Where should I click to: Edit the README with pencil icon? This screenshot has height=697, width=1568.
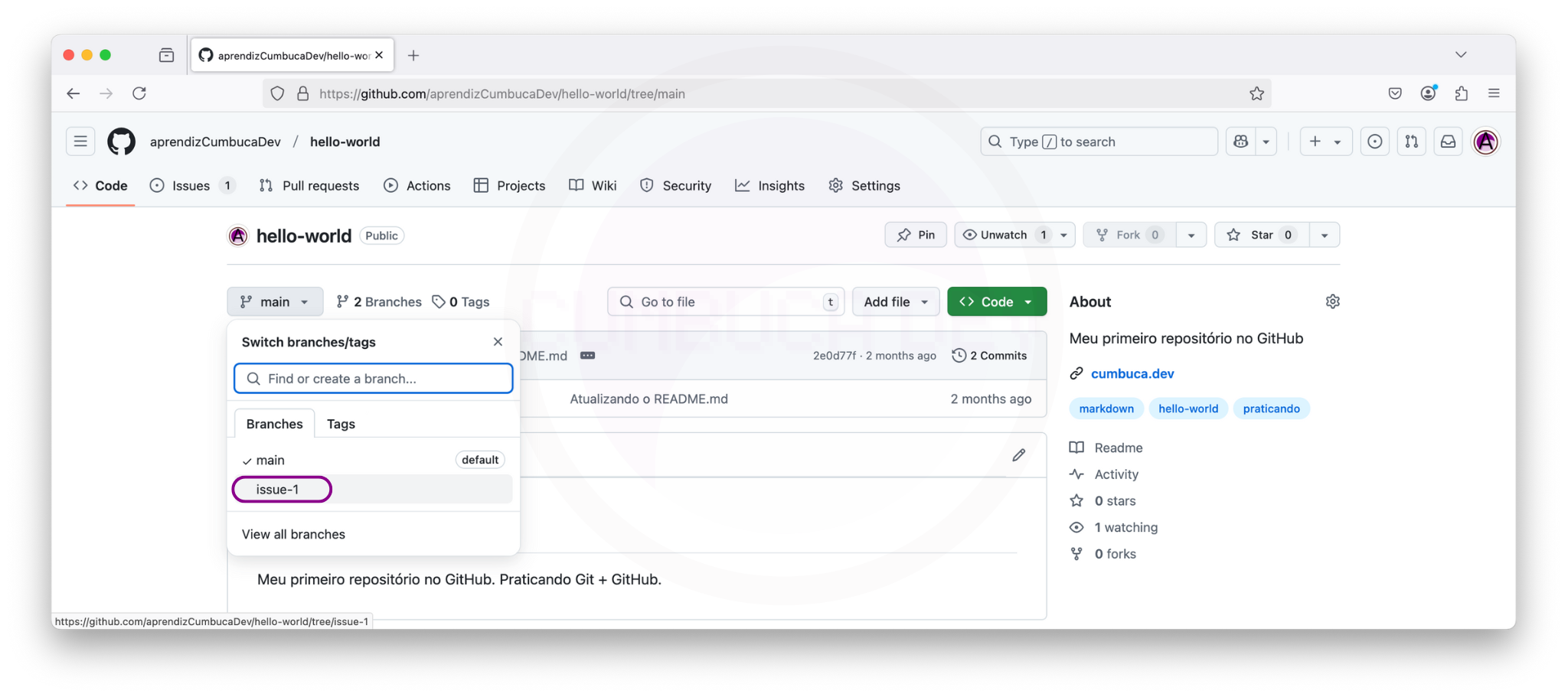(x=1018, y=455)
